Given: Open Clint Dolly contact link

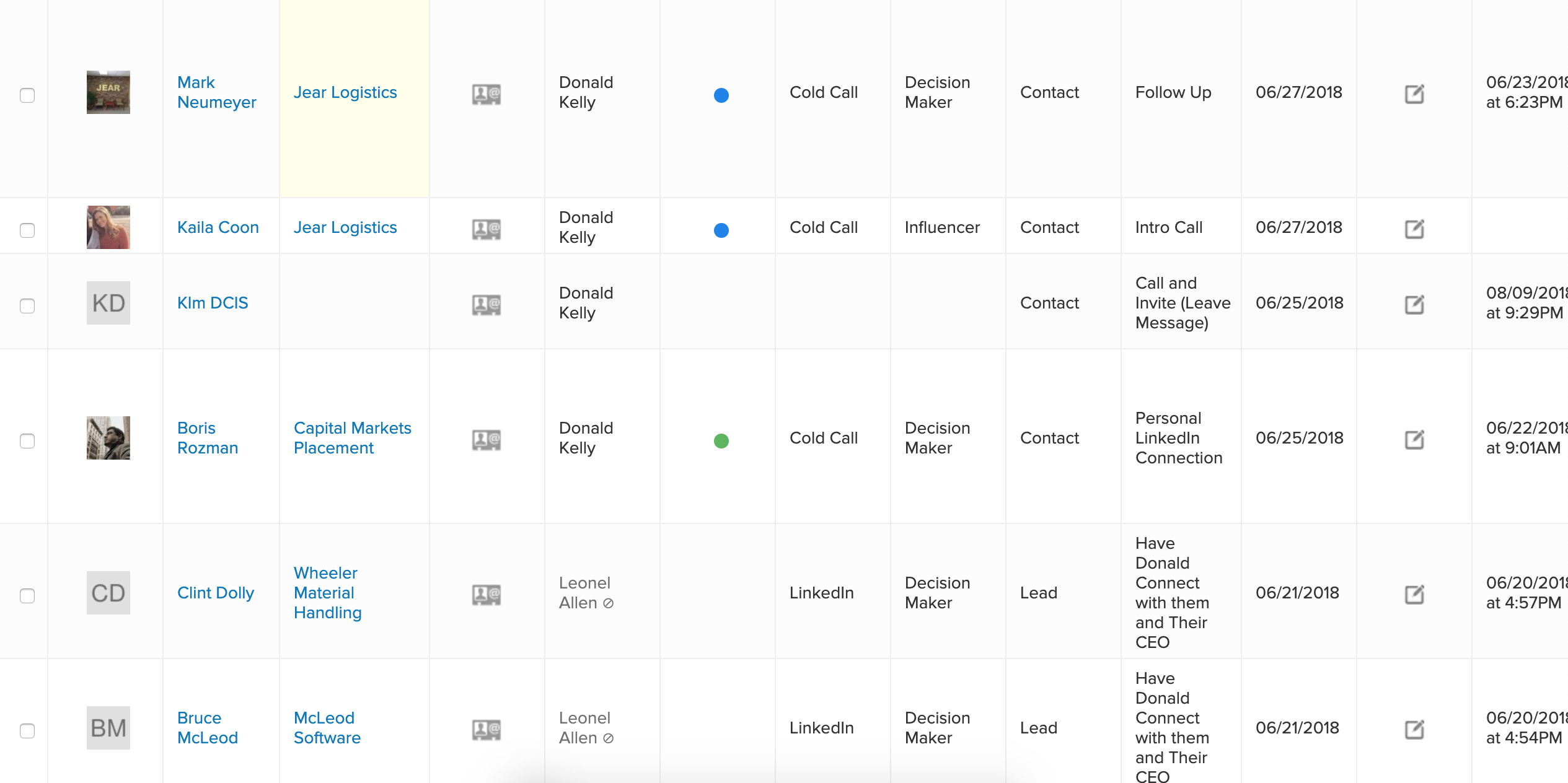Looking at the screenshot, I should [x=216, y=593].
